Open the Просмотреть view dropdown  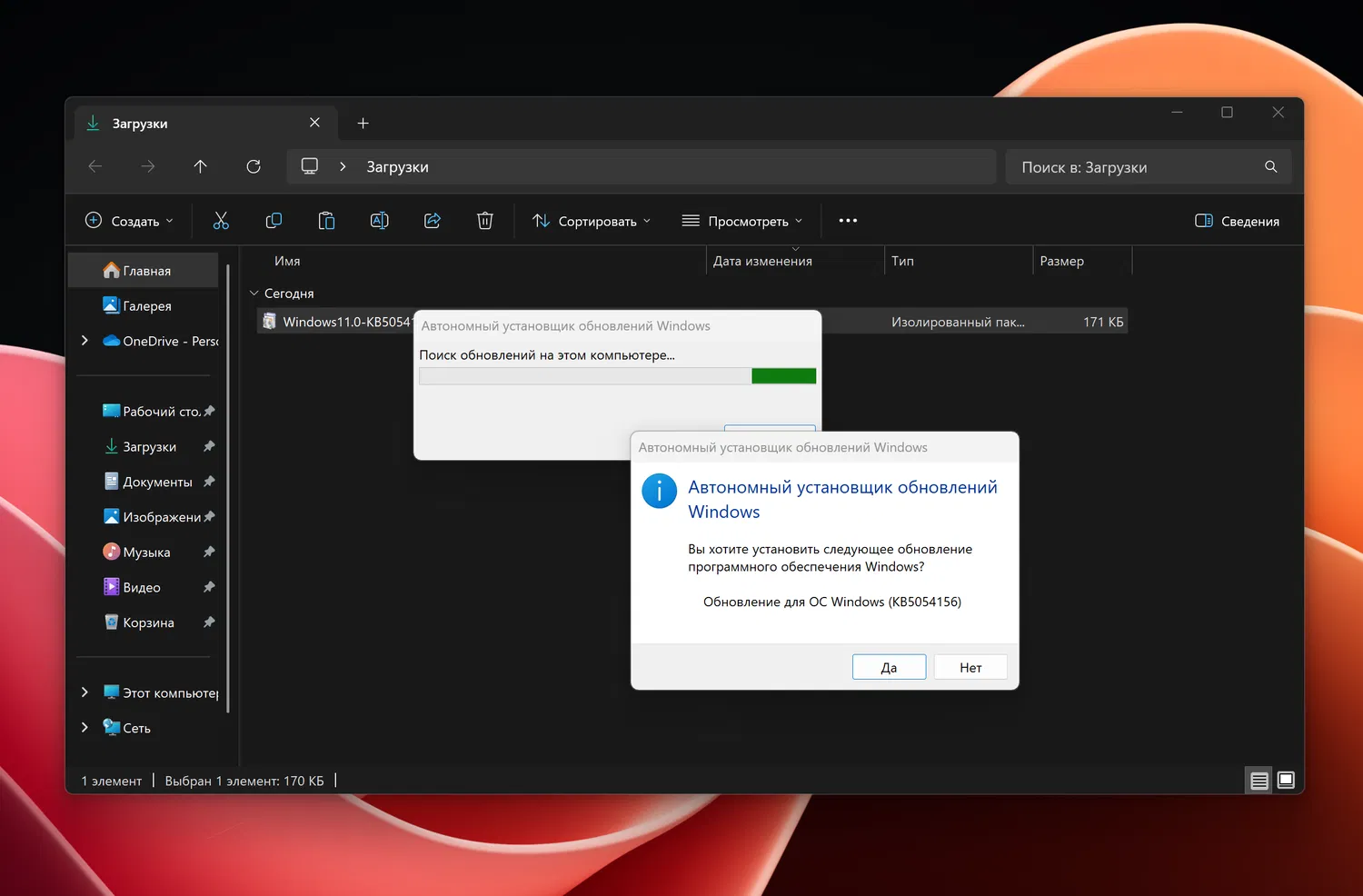[x=742, y=221]
